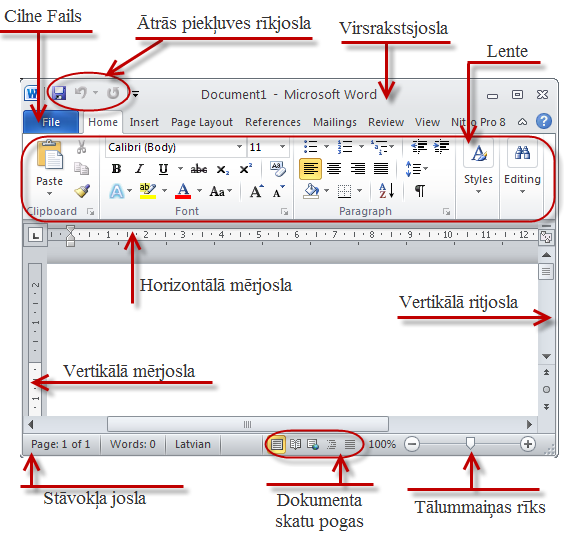Click the Copy icon under Cut
This screenshot has height=533, width=571.
(82, 168)
